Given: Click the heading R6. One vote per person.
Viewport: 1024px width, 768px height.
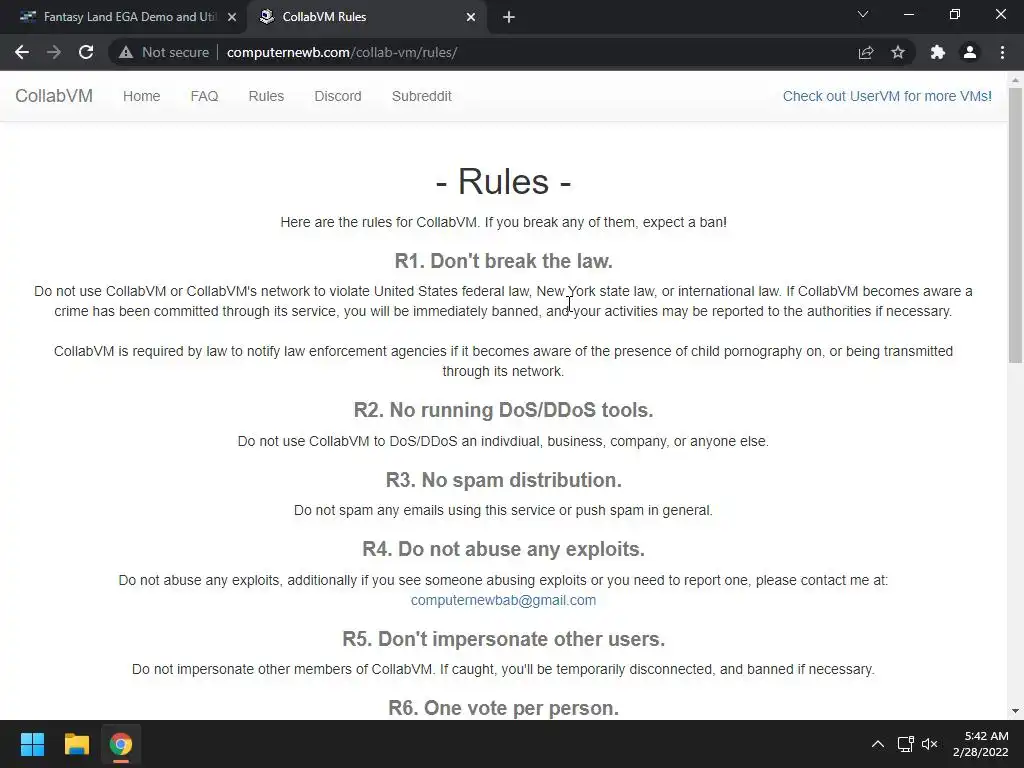Looking at the screenshot, I should point(504,708).
